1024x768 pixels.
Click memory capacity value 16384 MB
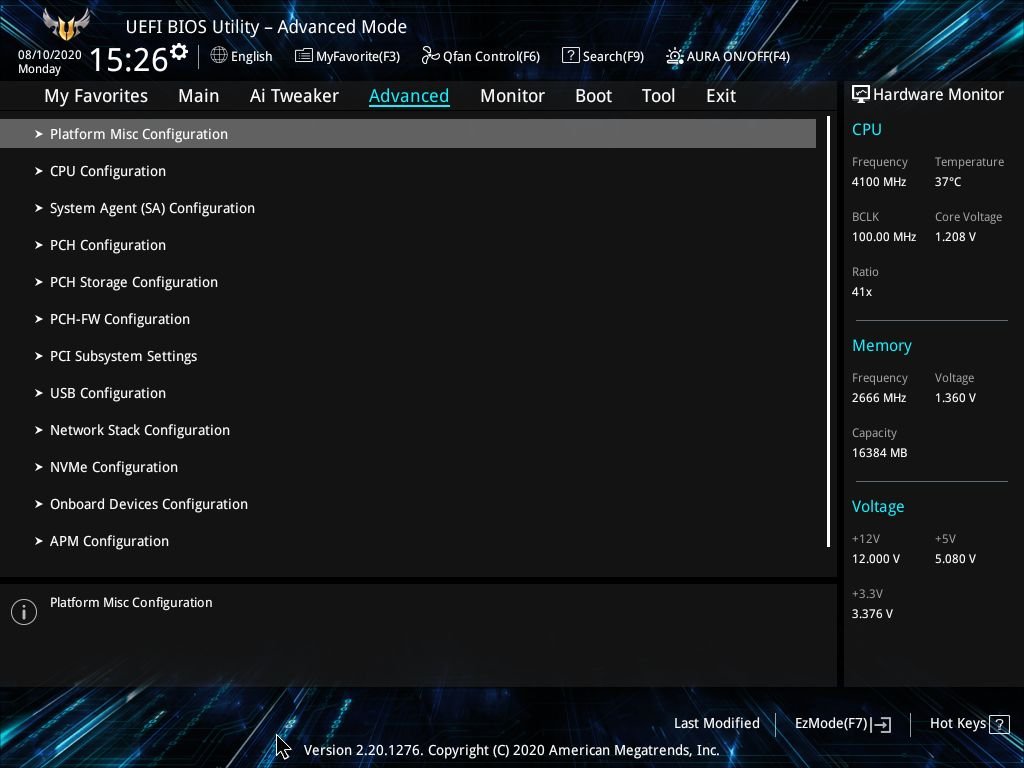[879, 453]
